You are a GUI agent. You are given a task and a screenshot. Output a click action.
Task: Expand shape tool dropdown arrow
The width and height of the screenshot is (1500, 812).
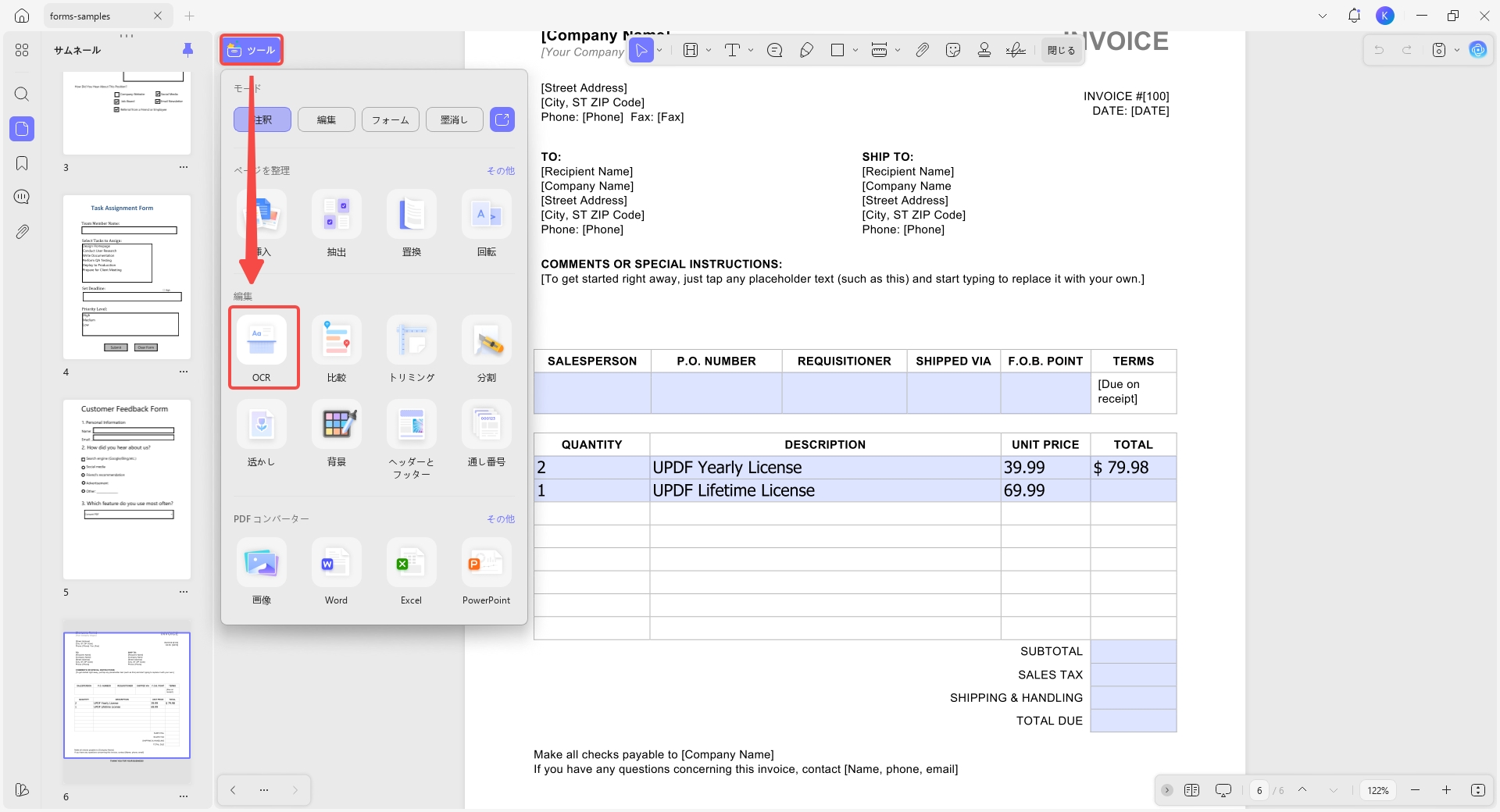[x=855, y=50]
